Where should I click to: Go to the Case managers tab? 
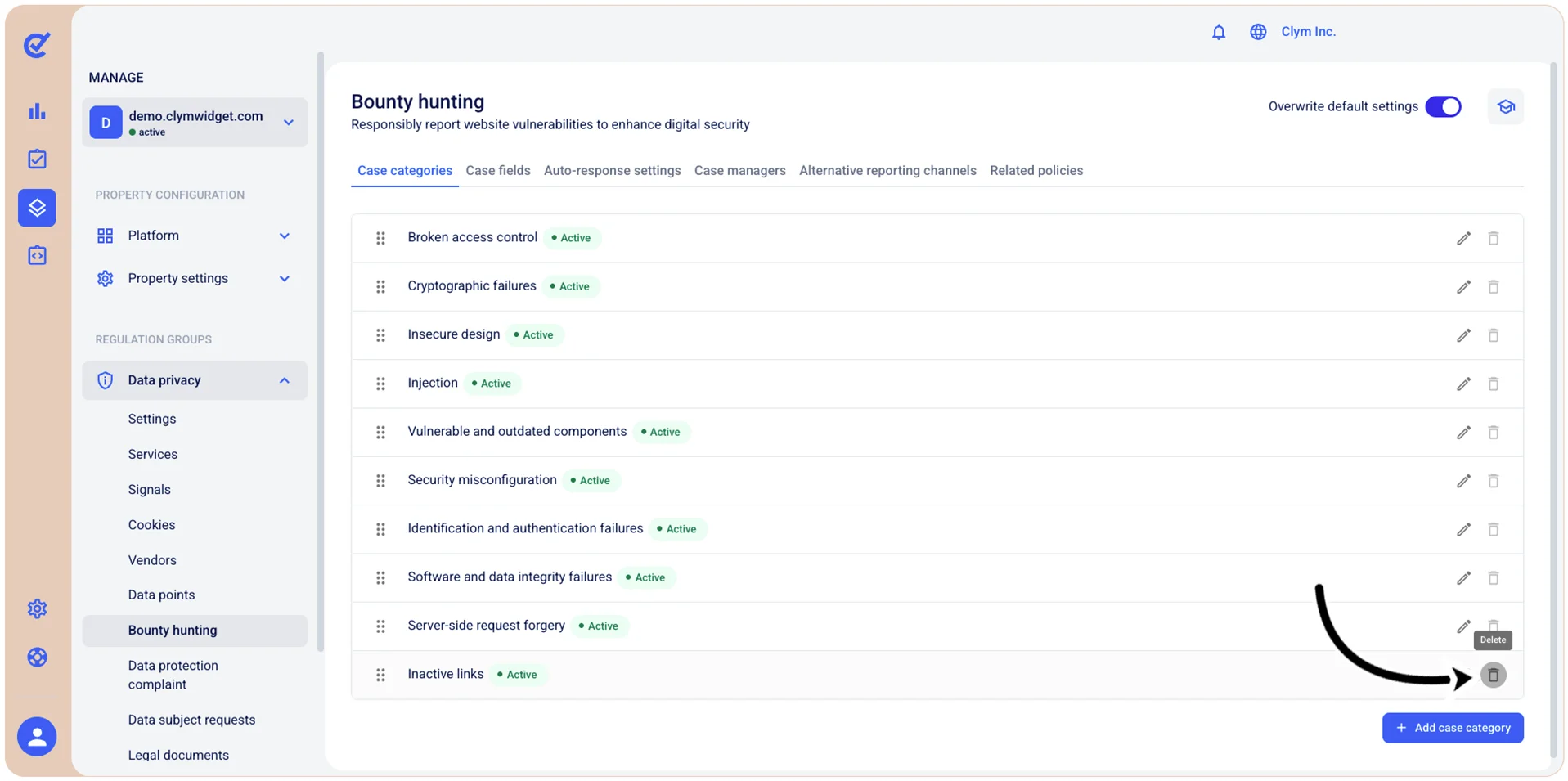pyautogui.click(x=740, y=170)
